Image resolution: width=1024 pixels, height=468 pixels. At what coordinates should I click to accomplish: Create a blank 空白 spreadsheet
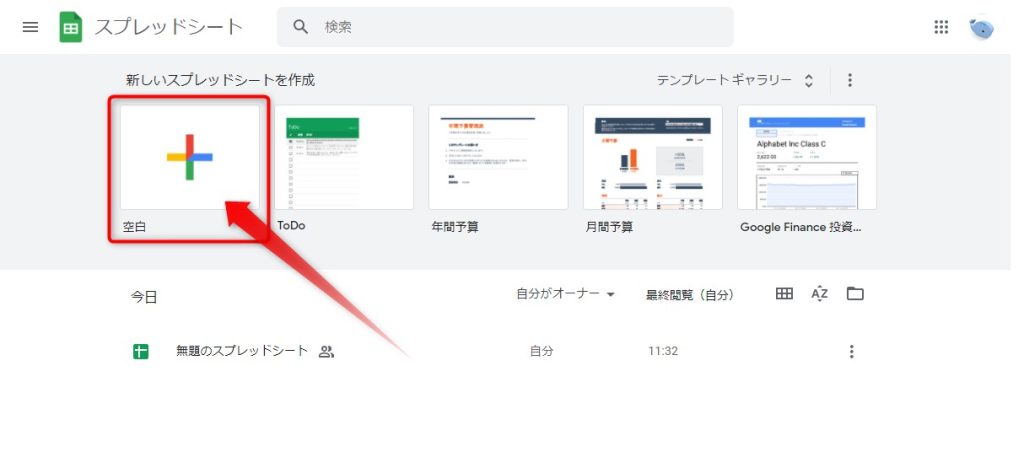click(189, 157)
